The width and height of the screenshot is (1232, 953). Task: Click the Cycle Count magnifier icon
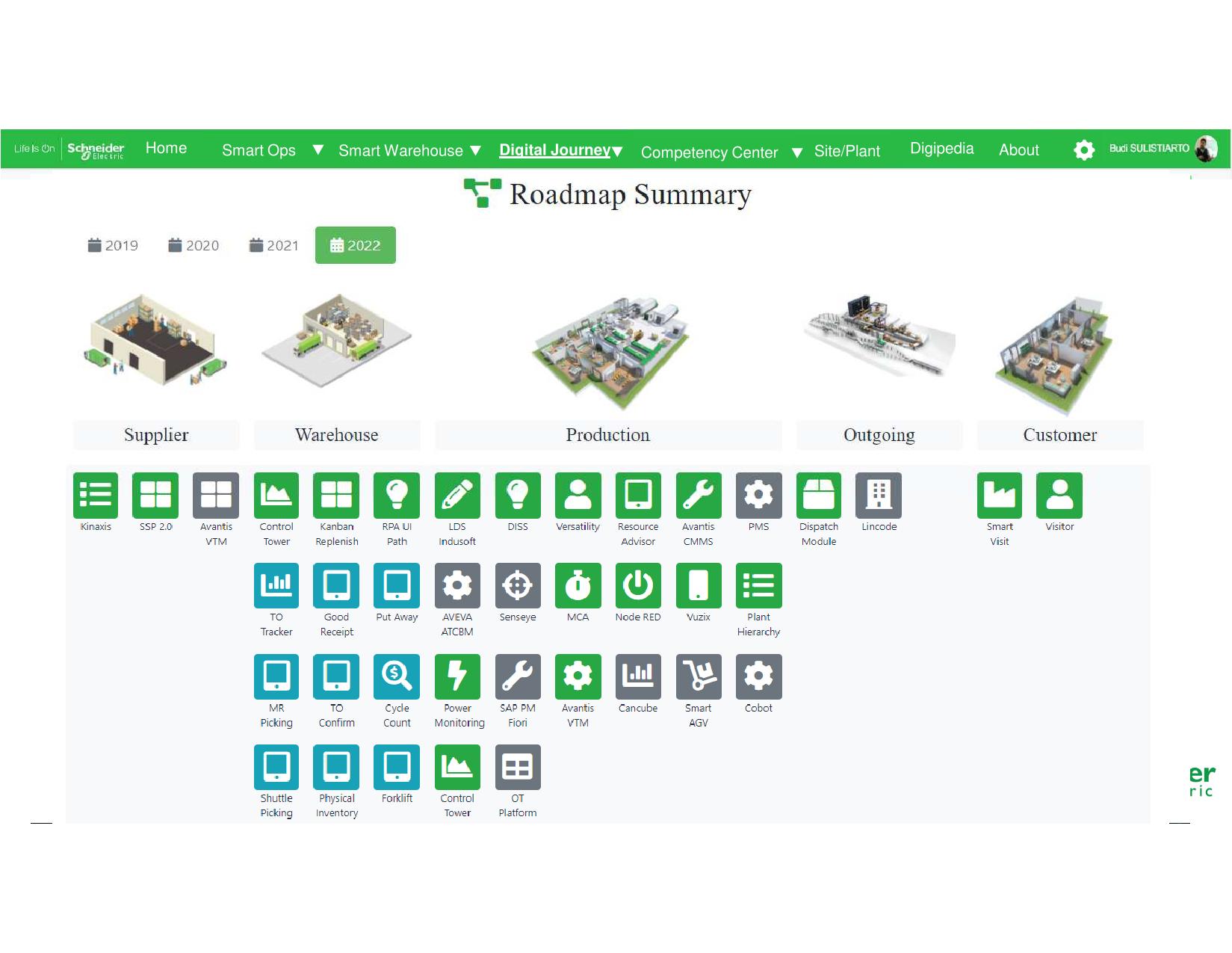point(397,676)
